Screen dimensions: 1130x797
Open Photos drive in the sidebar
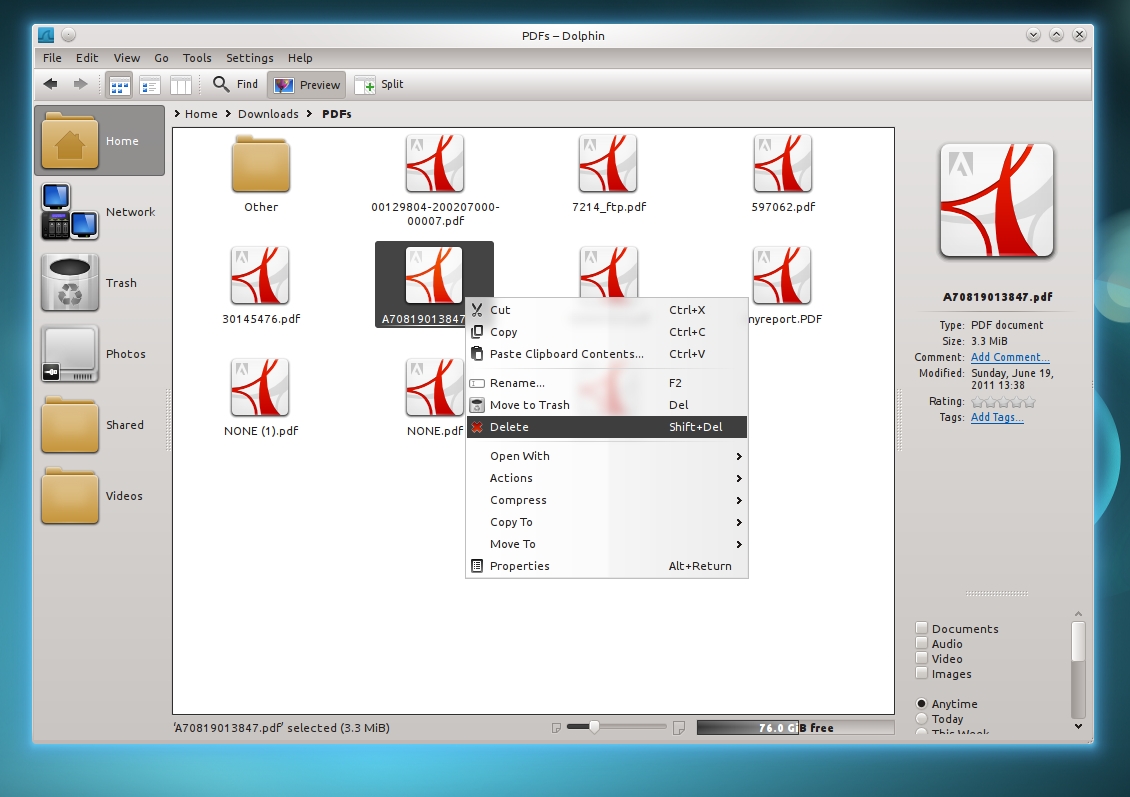99,354
